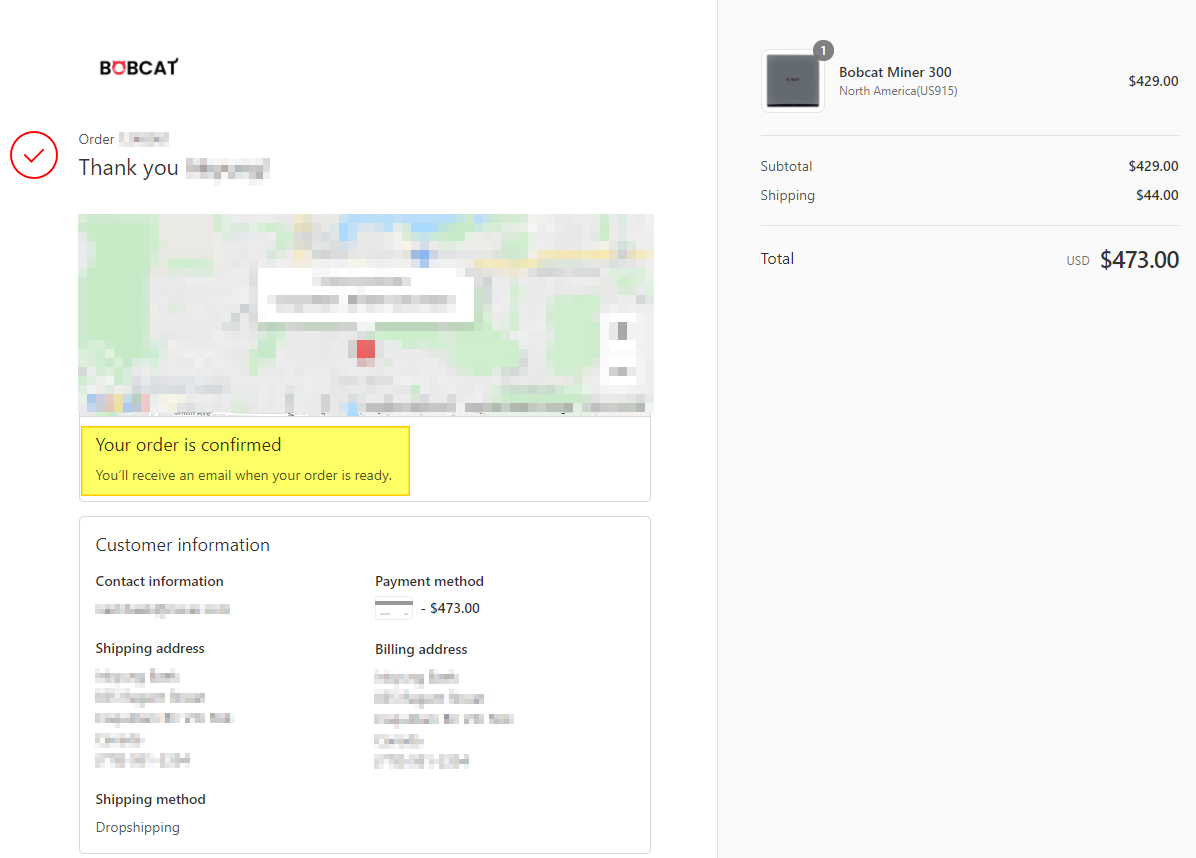Screen dimensions: 1196x858
Task: Click the $44.00 shipping cost
Action: tap(1156, 195)
